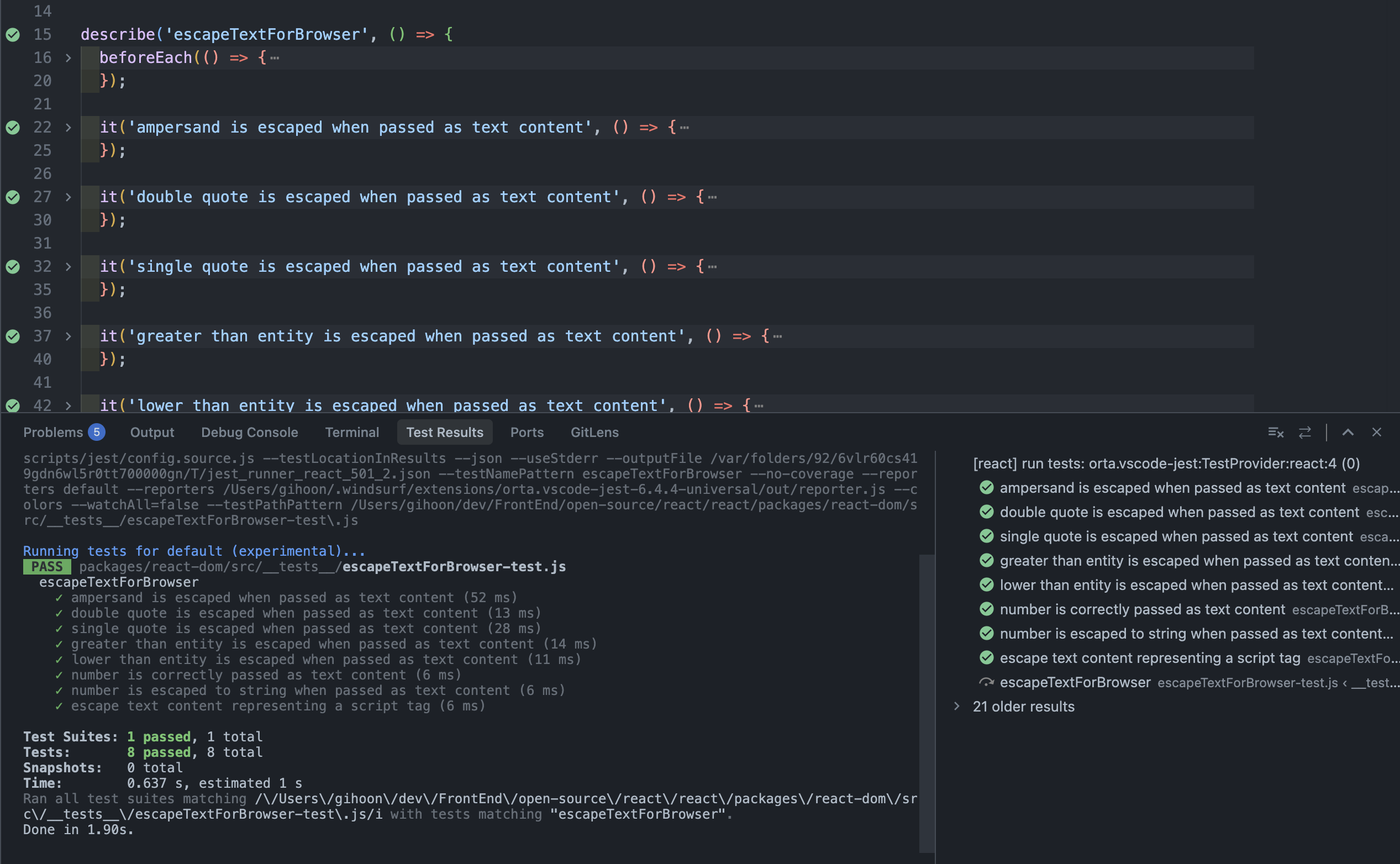The image size is (1400, 864).
Task: Click the pass gutter icon on line 37
Action: [x=13, y=335]
